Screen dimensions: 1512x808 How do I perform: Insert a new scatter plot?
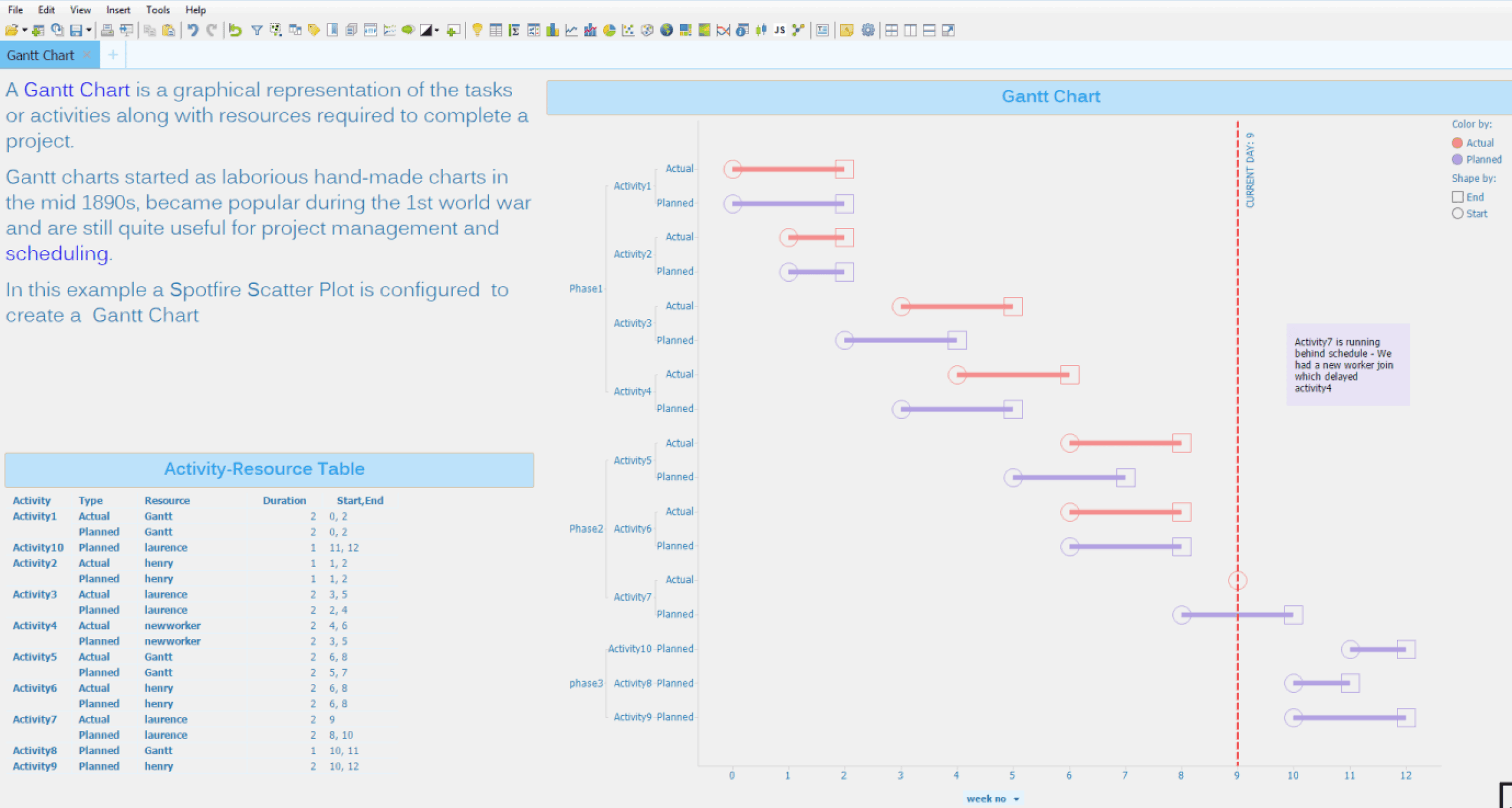pos(627,30)
